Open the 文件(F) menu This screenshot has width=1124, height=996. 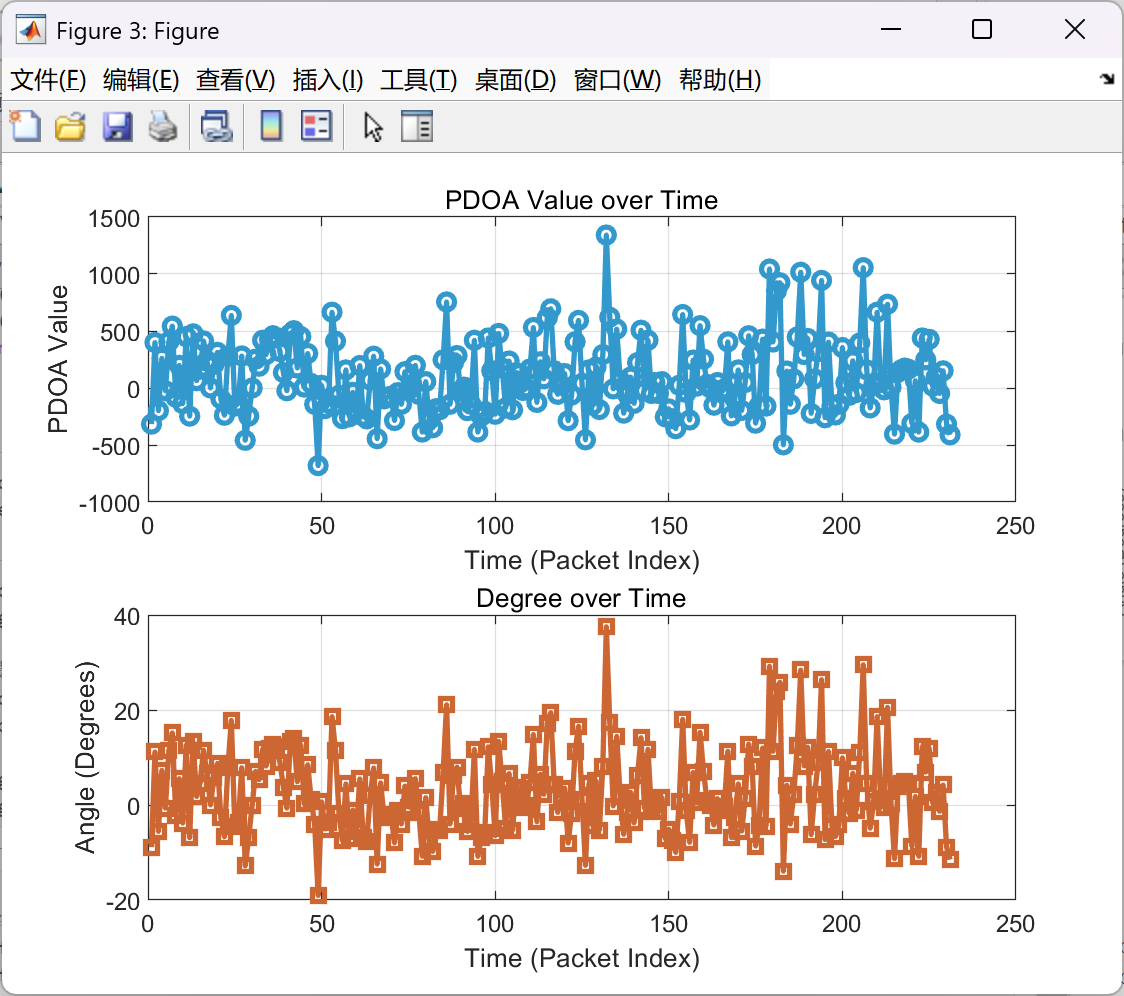click(x=48, y=80)
